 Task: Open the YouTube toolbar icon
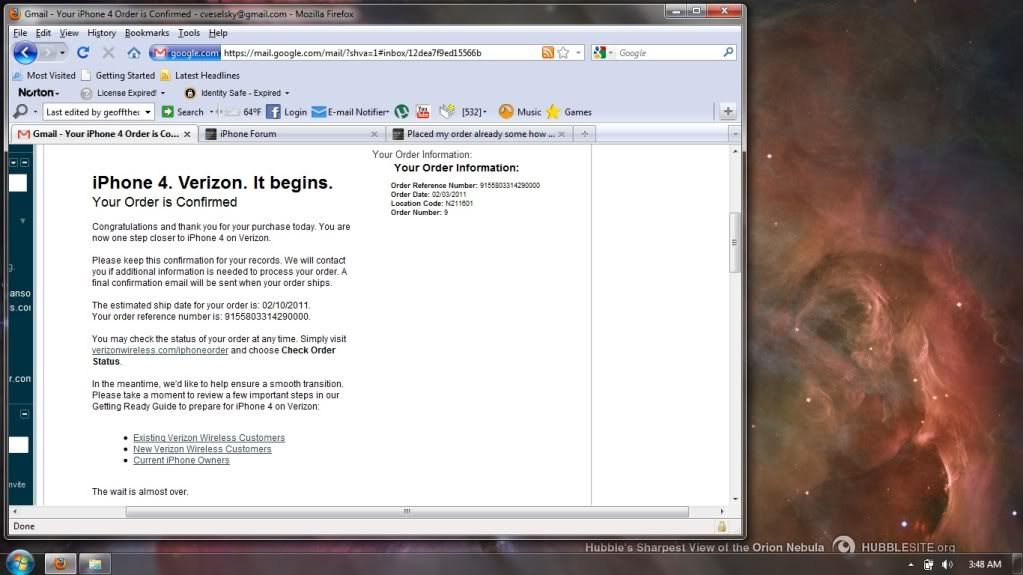click(423, 112)
